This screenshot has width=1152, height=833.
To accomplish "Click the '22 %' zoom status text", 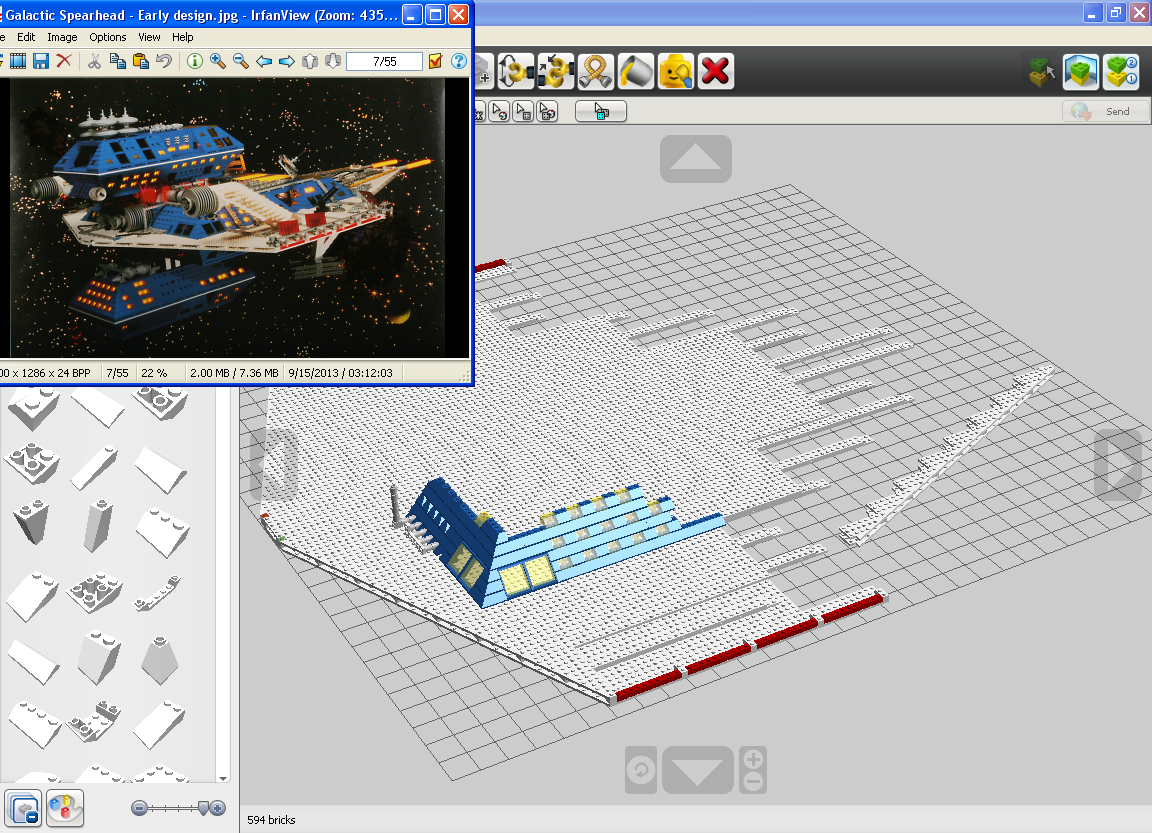I will tap(154, 373).
